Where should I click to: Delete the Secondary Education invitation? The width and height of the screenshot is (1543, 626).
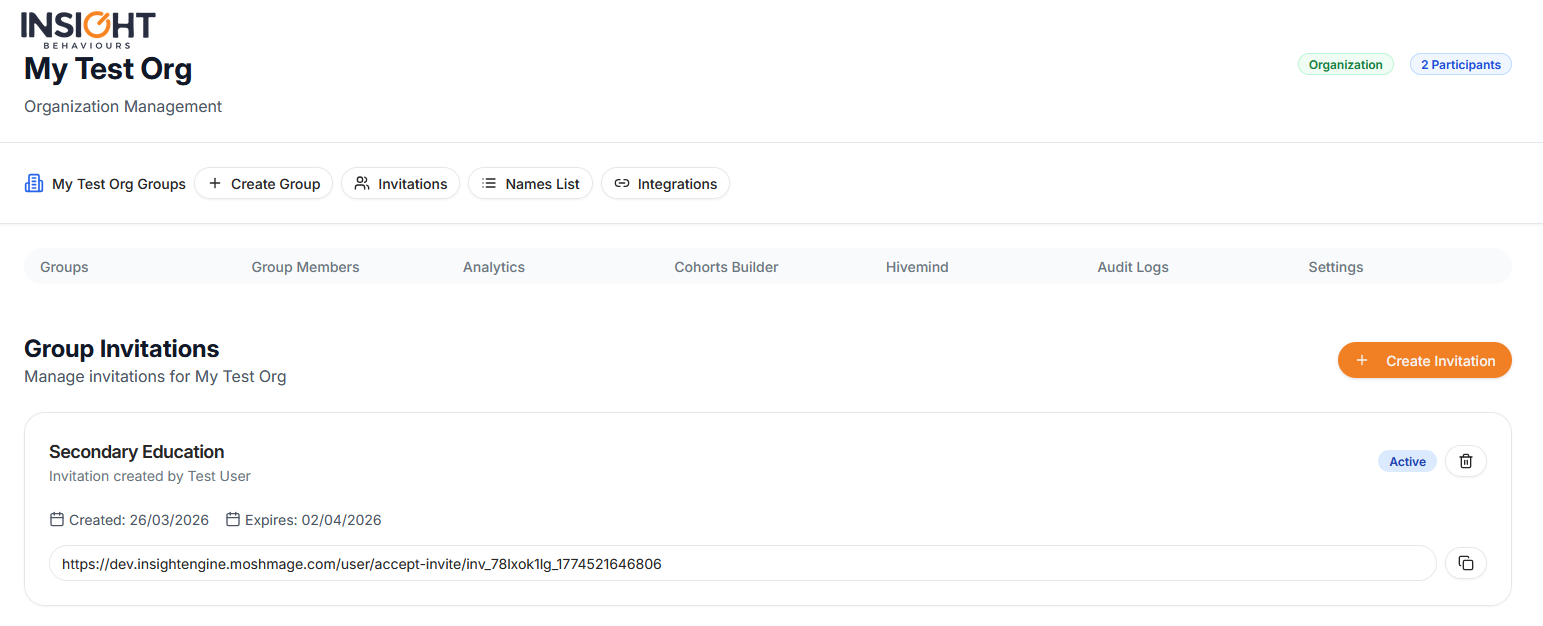(1465, 461)
